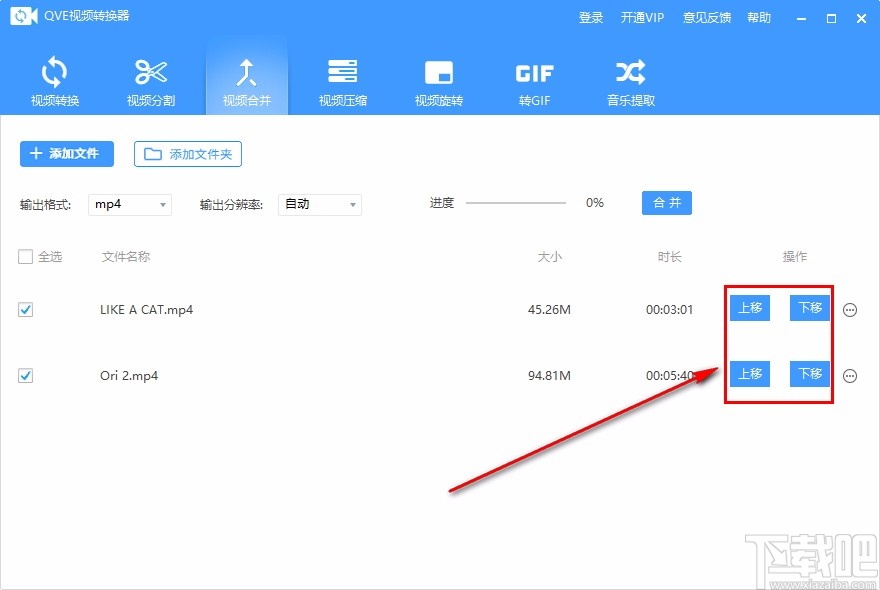The height and width of the screenshot is (590, 880).
Task: Uncheck the Ori 2.mp4 checkbox
Action: (25, 375)
